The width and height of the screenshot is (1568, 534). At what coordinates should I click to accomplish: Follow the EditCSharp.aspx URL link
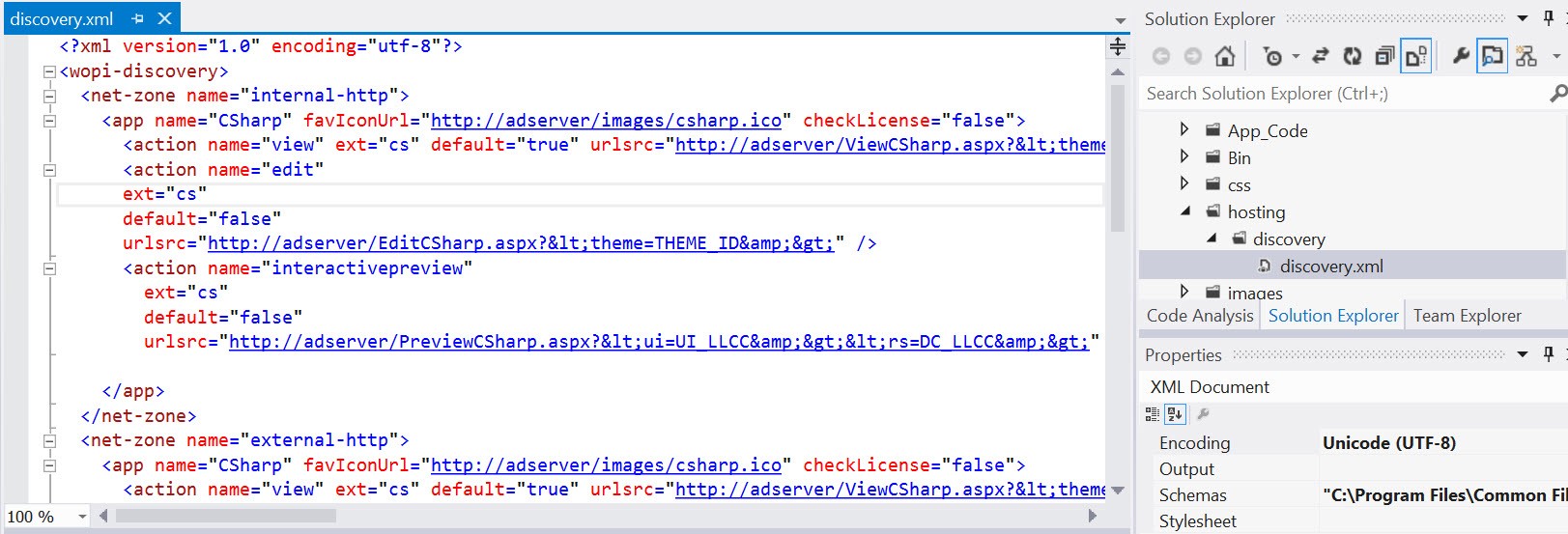[520, 243]
